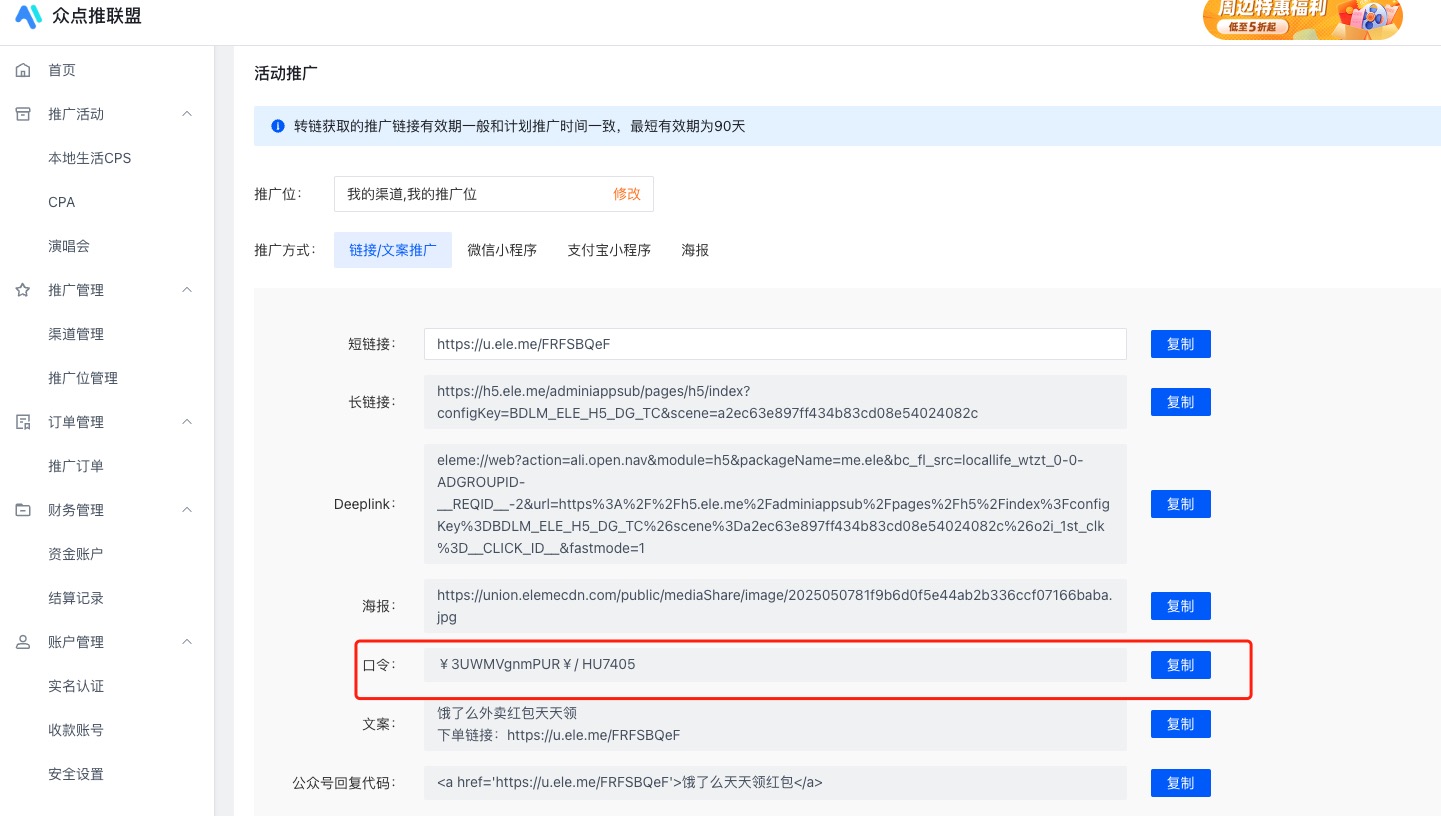Go to 实名认证 page

pyautogui.click(x=76, y=686)
